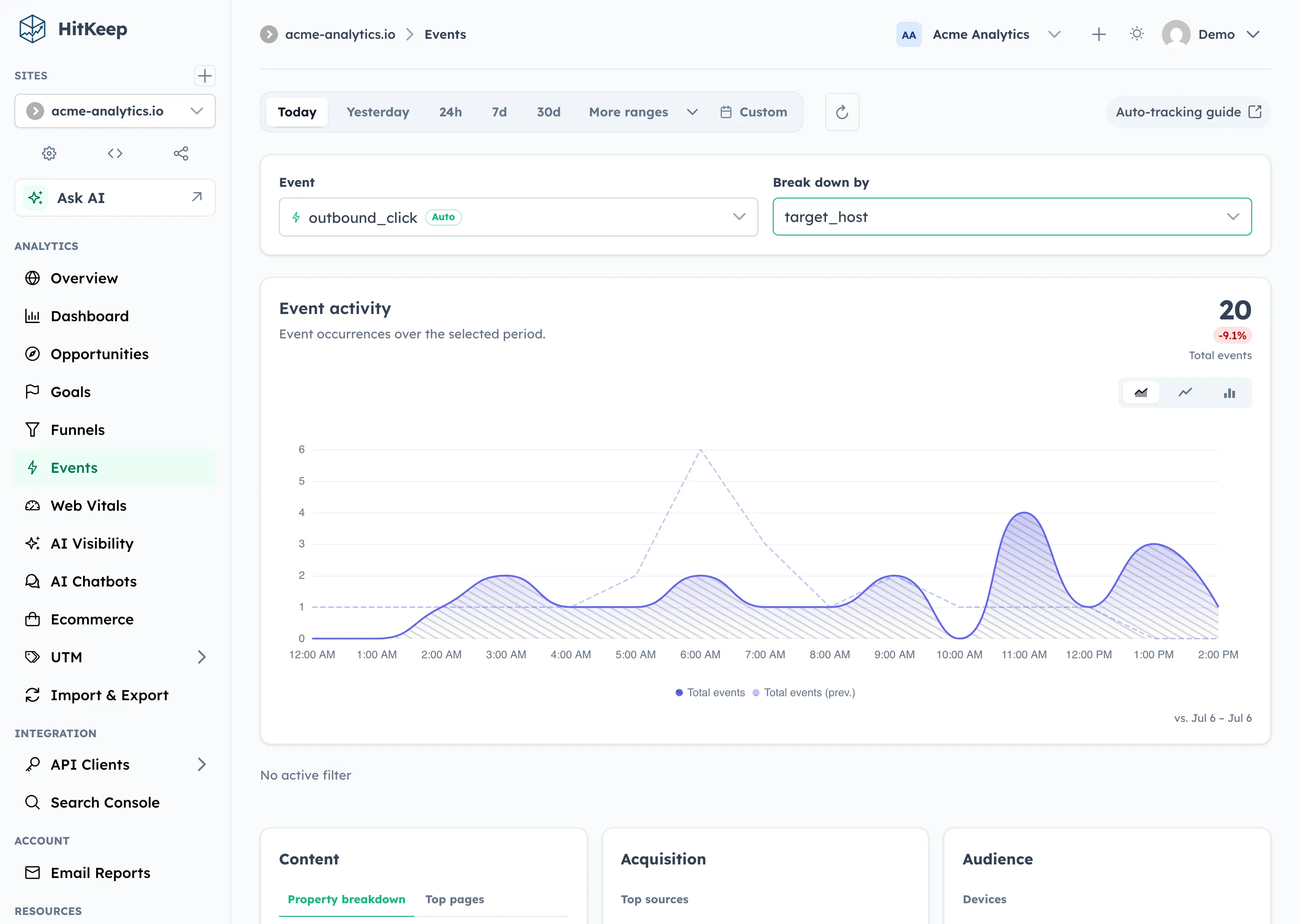The width and height of the screenshot is (1300, 924).
Task: Open the Event dropdown showing outbound_click
Action: pyautogui.click(x=518, y=217)
